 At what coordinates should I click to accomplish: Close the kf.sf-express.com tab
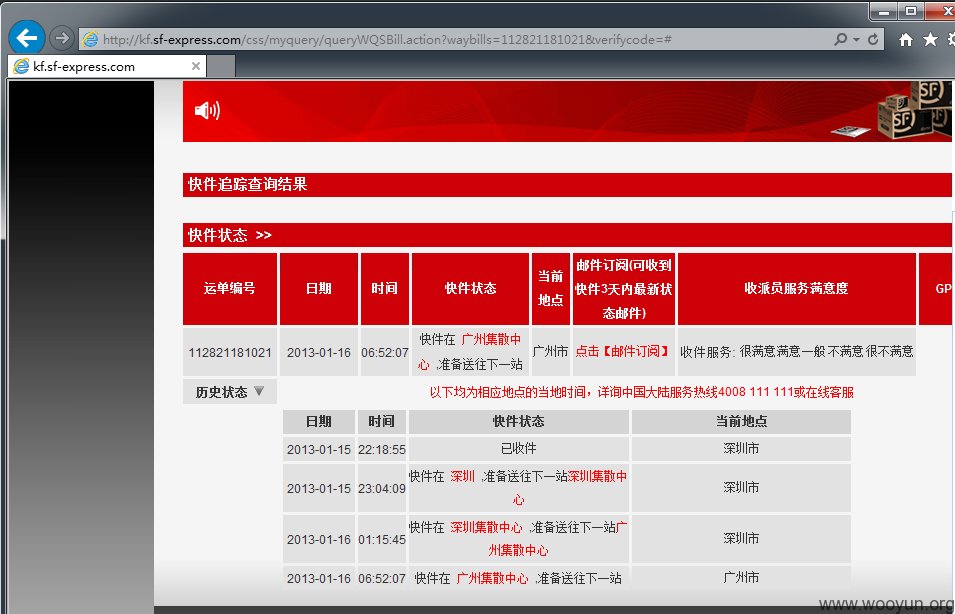[x=196, y=66]
